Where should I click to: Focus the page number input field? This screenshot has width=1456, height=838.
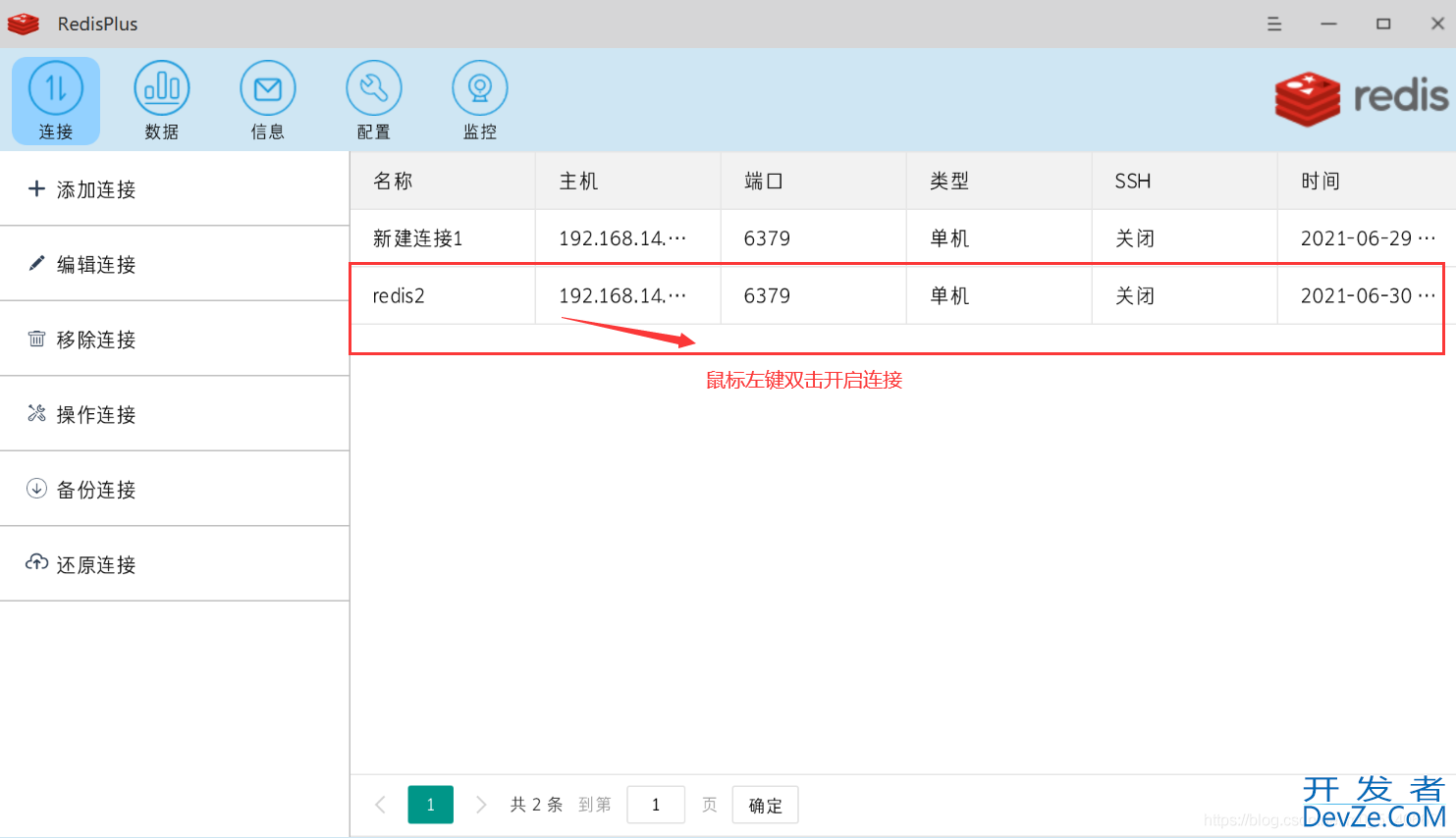[656, 805]
